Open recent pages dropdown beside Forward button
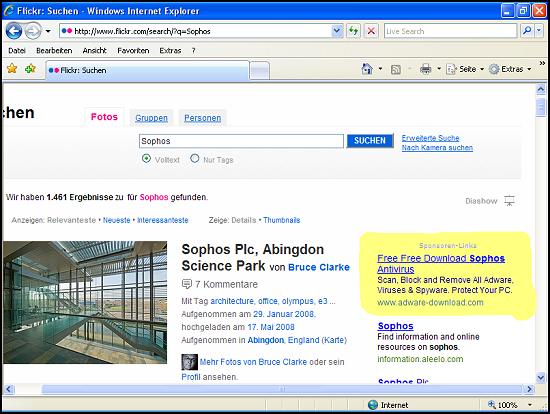The image size is (550, 414). pos(48,31)
